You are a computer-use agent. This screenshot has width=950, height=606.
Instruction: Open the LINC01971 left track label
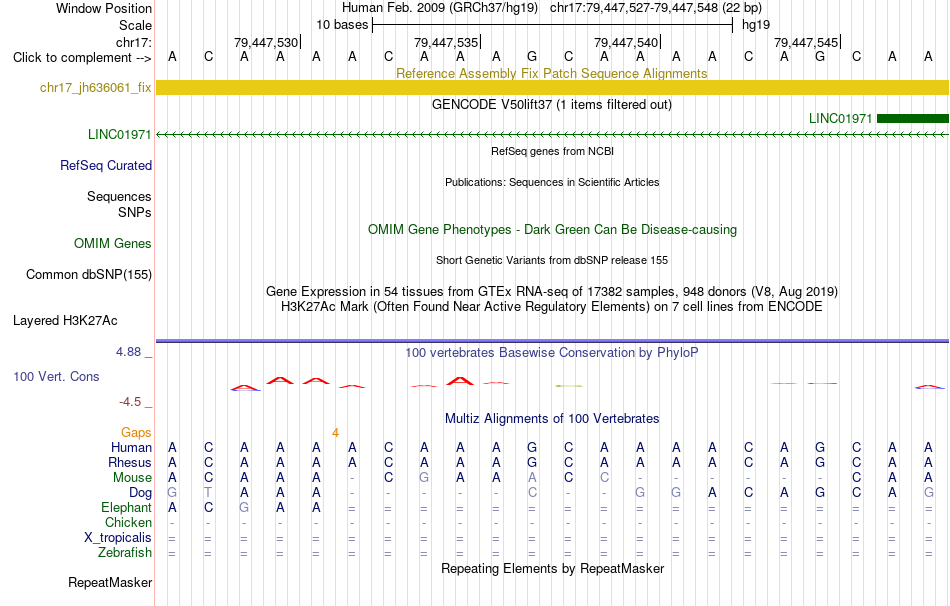pos(119,134)
